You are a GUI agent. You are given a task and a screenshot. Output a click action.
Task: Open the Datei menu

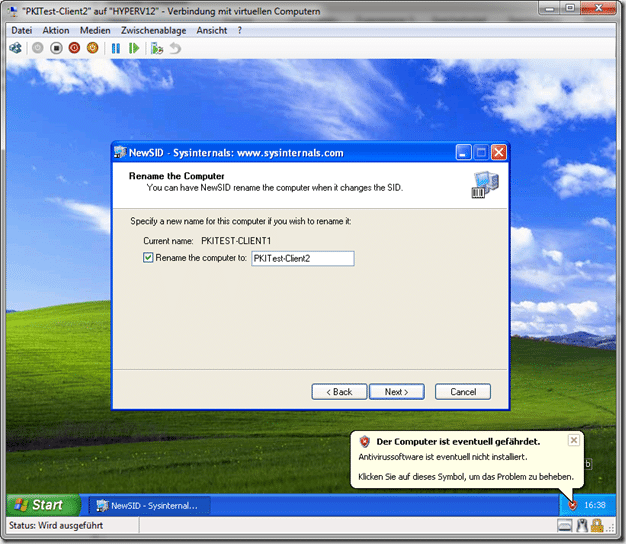click(22, 30)
